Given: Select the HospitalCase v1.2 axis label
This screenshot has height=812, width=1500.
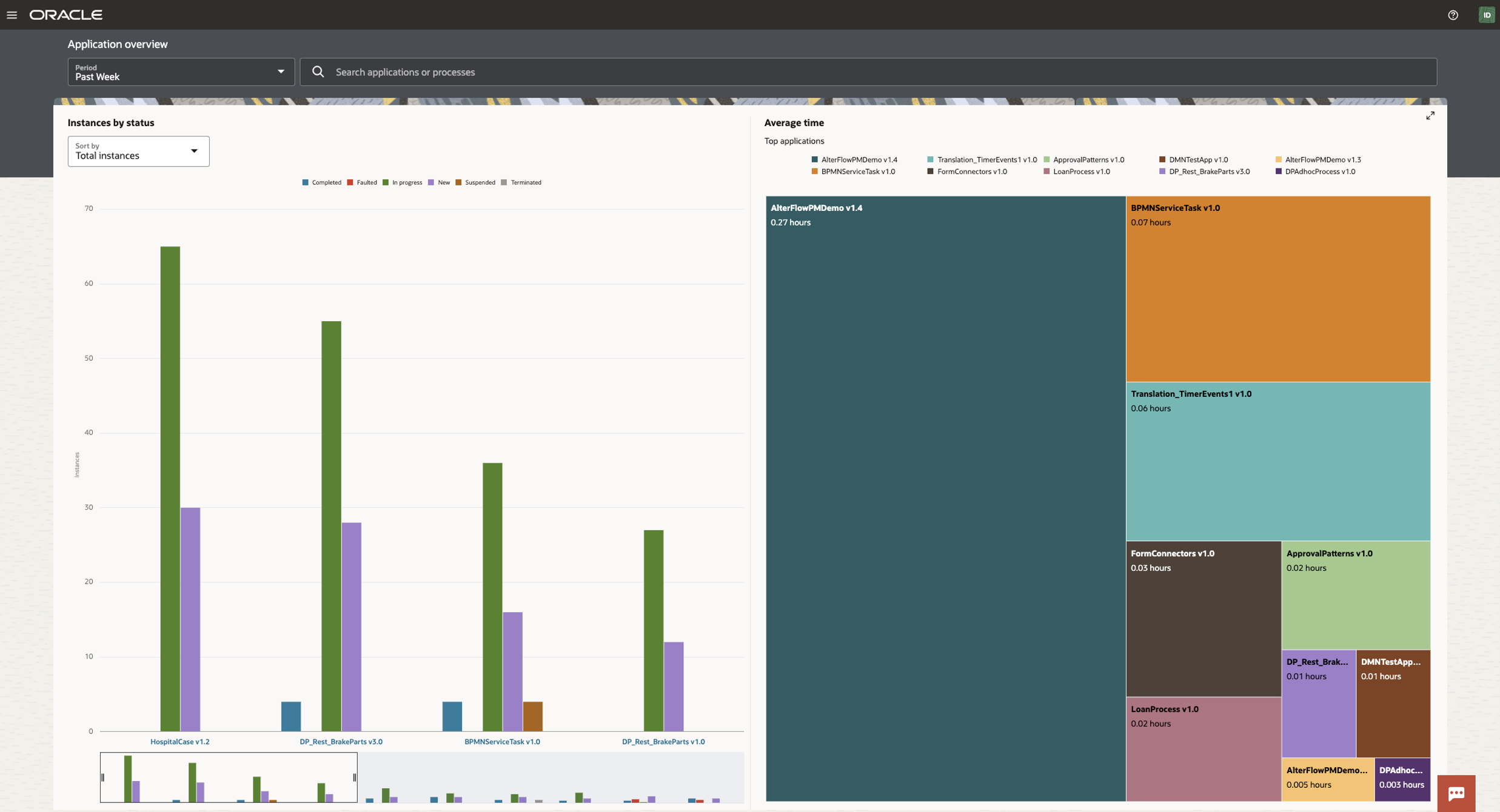Looking at the screenshot, I should [180, 741].
